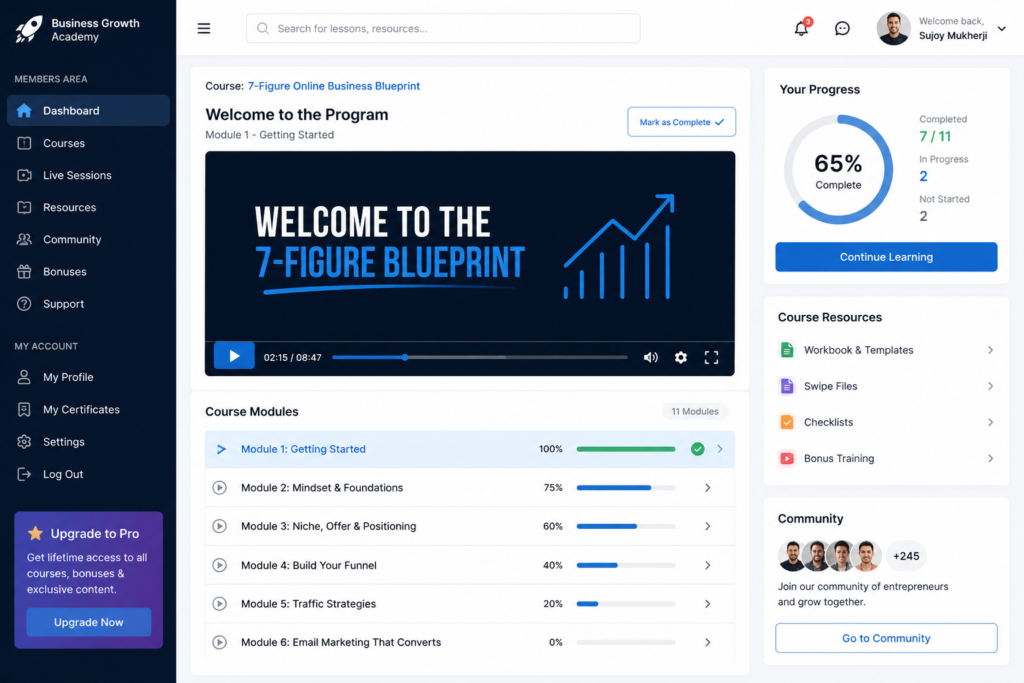Open the notifications bell
Image resolution: width=1024 pixels, height=683 pixels.
(801, 28)
